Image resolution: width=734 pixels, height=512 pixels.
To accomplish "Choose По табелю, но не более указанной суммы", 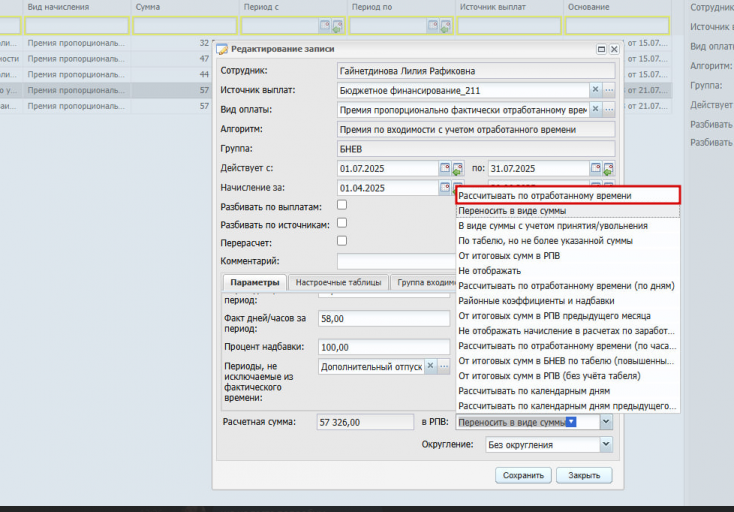I will tap(568, 241).
